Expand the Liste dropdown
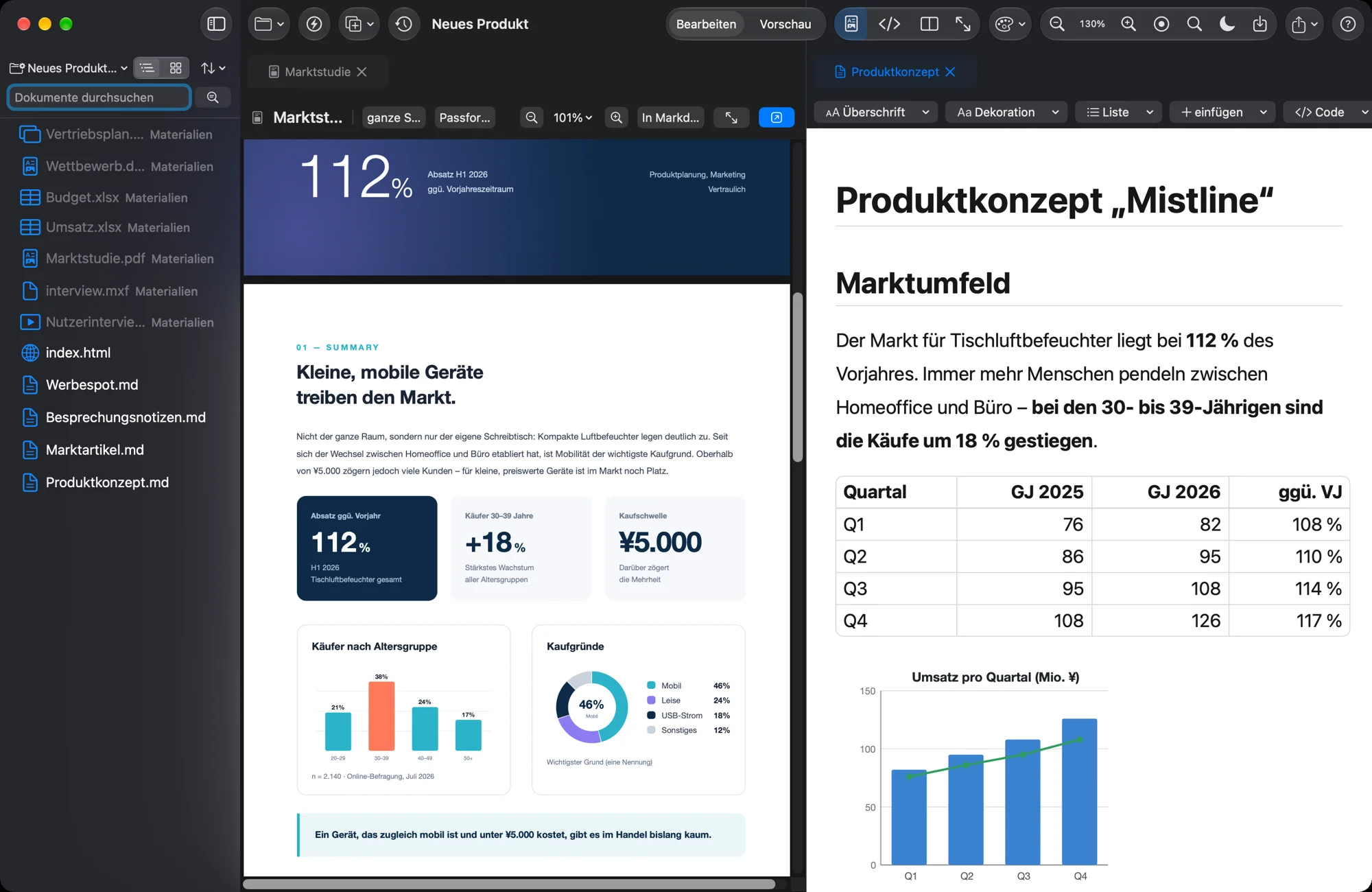Screen dimensions: 1372x892 click(x=1119, y=112)
